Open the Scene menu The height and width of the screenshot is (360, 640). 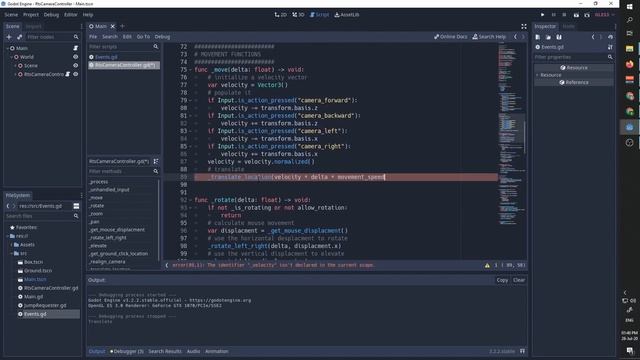(11, 15)
